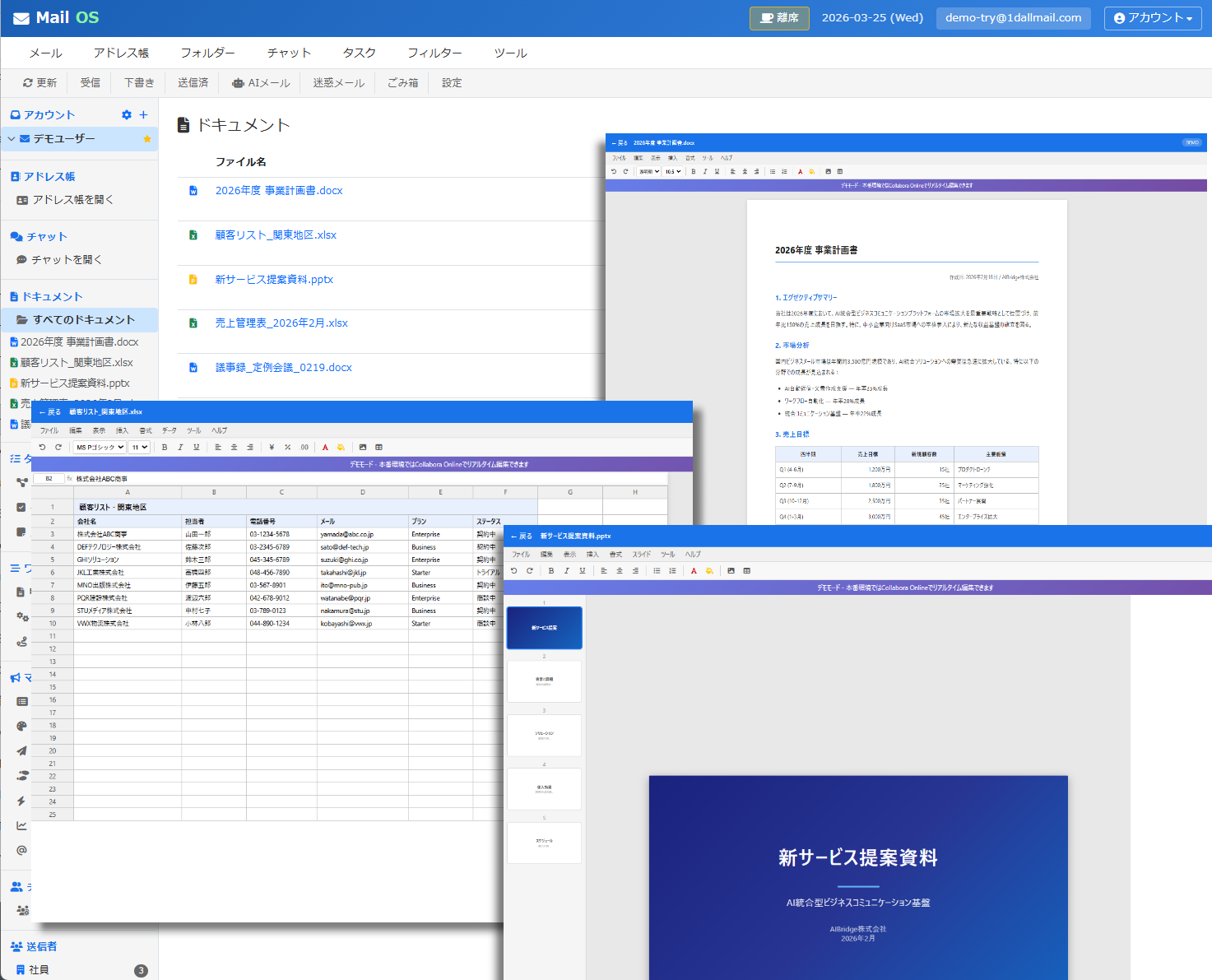The width and height of the screenshot is (1212, 980).
Task: Click the percent format icon in spreadsheet
Action: pyautogui.click(x=287, y=448)
